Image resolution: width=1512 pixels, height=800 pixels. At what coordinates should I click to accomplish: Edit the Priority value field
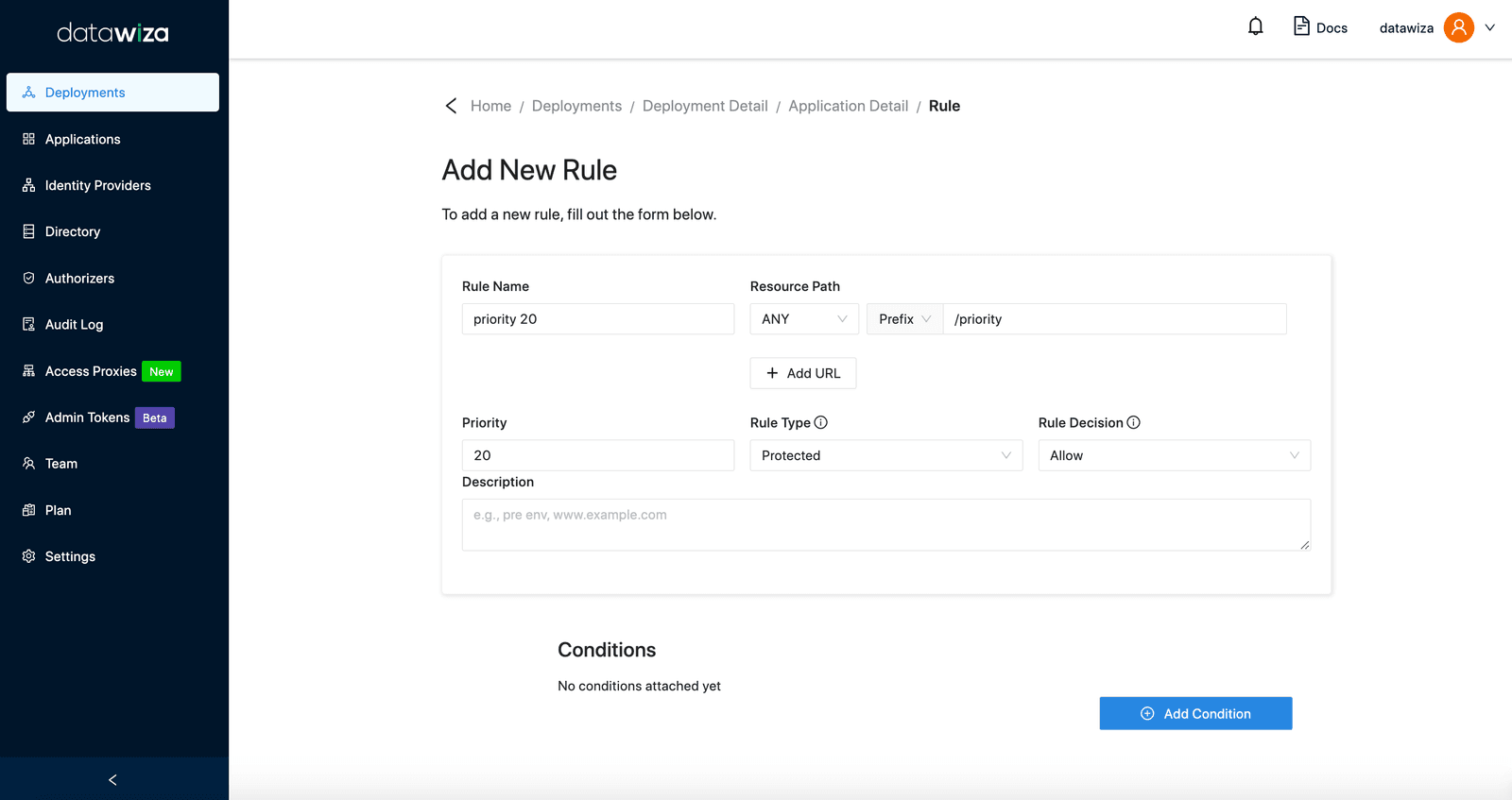(597, 455)
